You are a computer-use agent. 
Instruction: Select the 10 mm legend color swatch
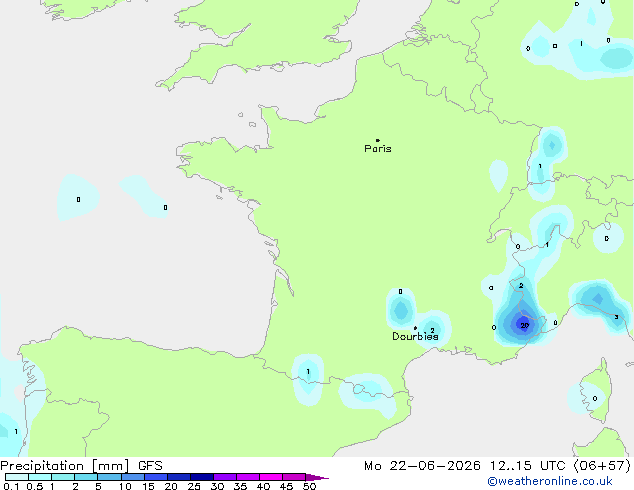(133, 477)
